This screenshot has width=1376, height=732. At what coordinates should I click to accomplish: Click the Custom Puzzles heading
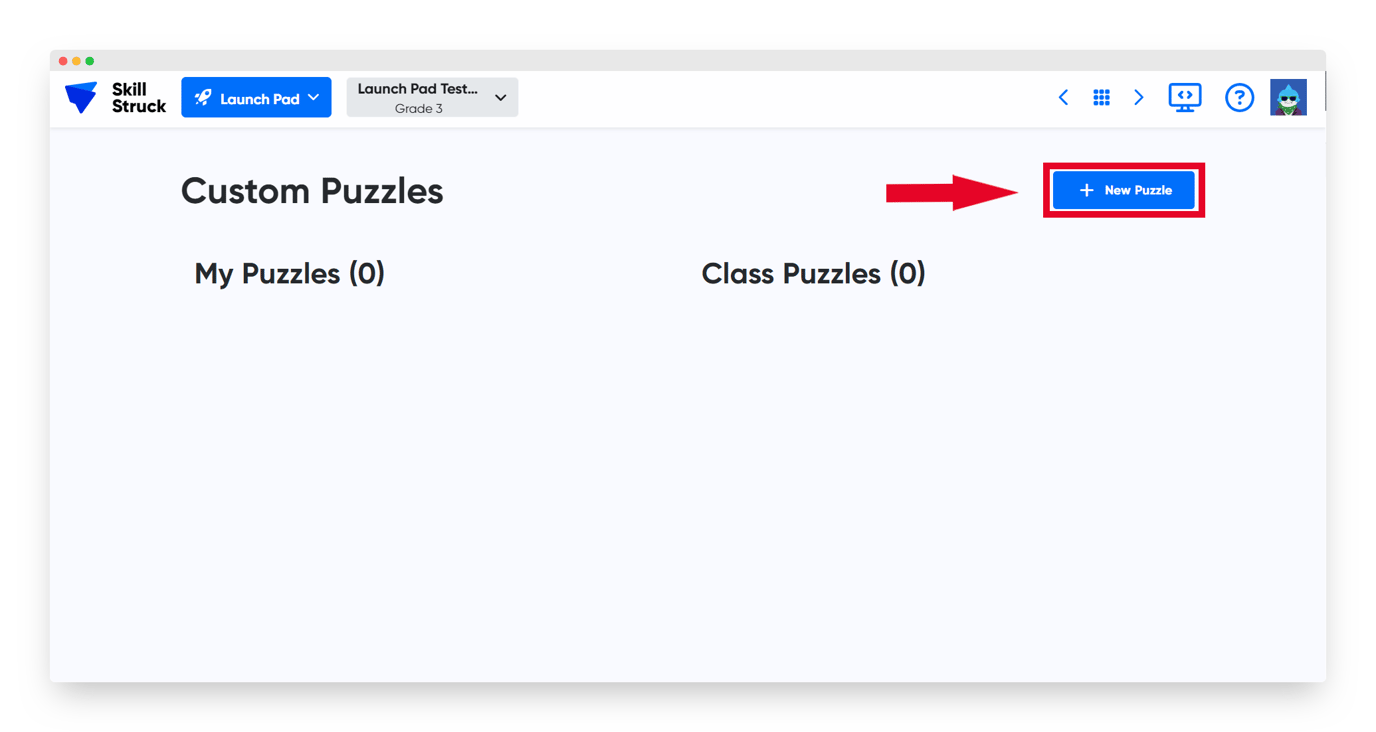(x=312, y=190)
